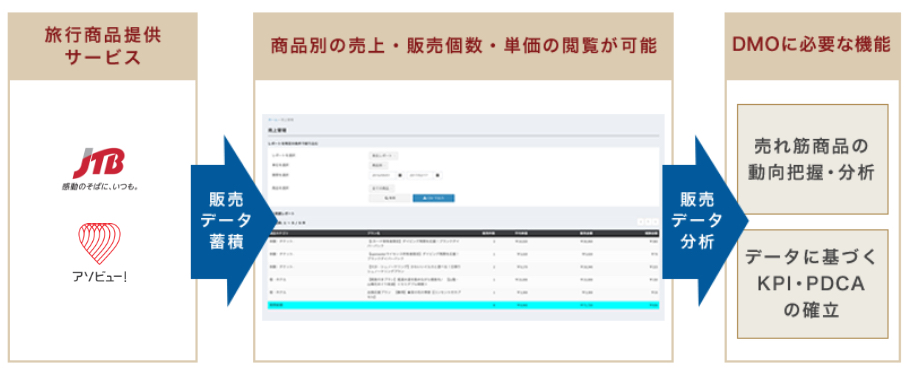Image resolution: width=910 pixels, height=383 pixels.
Task: Click the dark table header row
Action: (463, 233)
